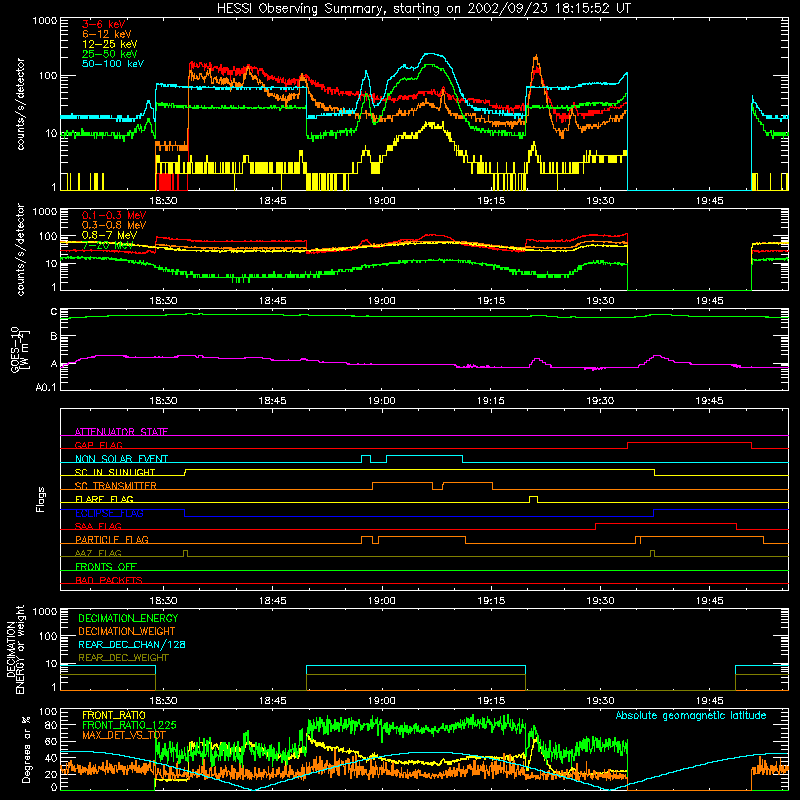Click the raised SAA flag segment
The image size is (800, 800).
click(x=666, y=526)
